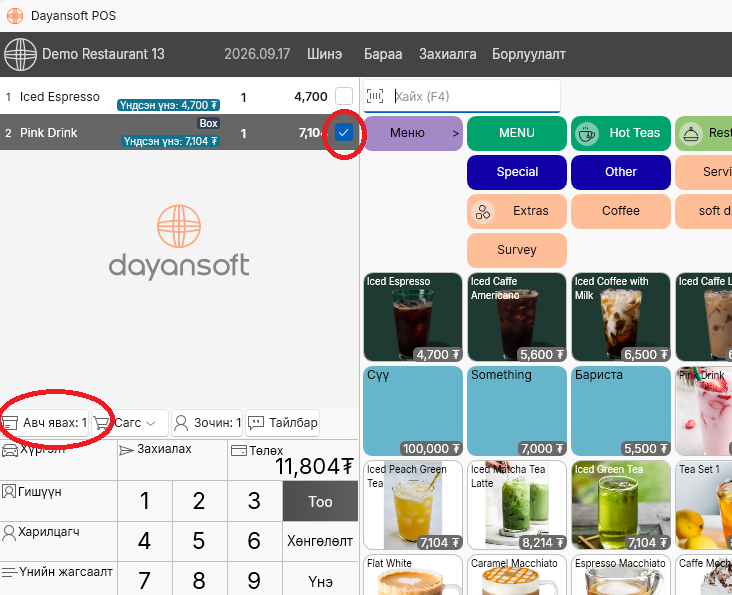Select the Үнэ price key
Image resolution: width=732 pixels, height=595 pixels.
pyautogui.click(x=320, y=580)
